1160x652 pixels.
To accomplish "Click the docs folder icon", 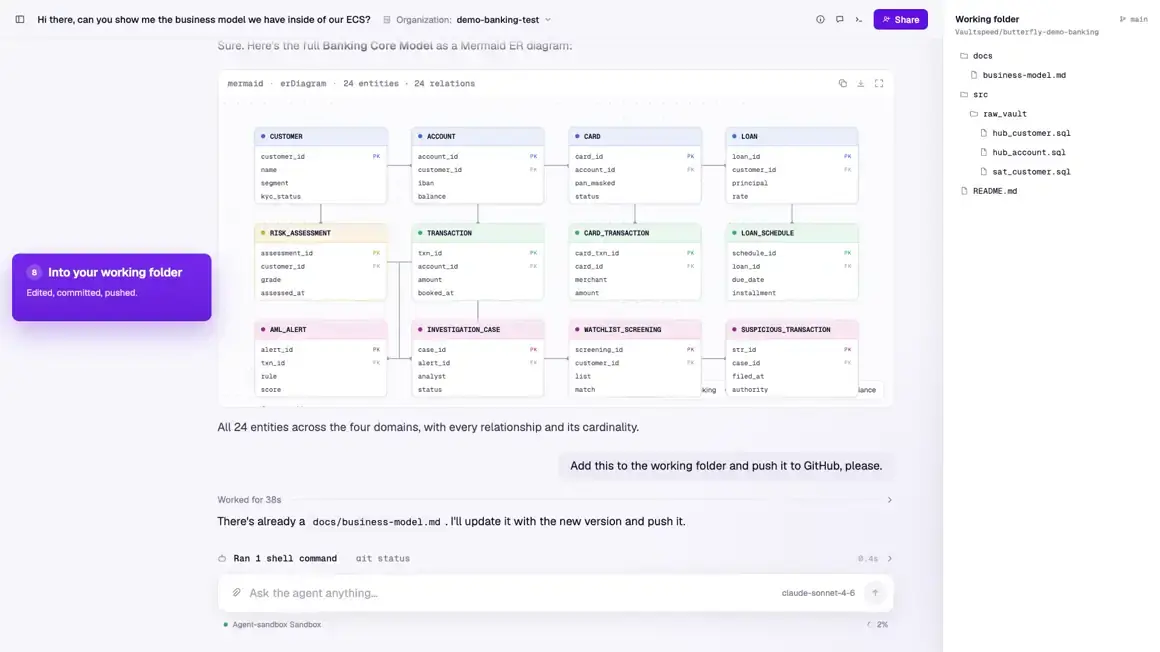I will 964,56.
